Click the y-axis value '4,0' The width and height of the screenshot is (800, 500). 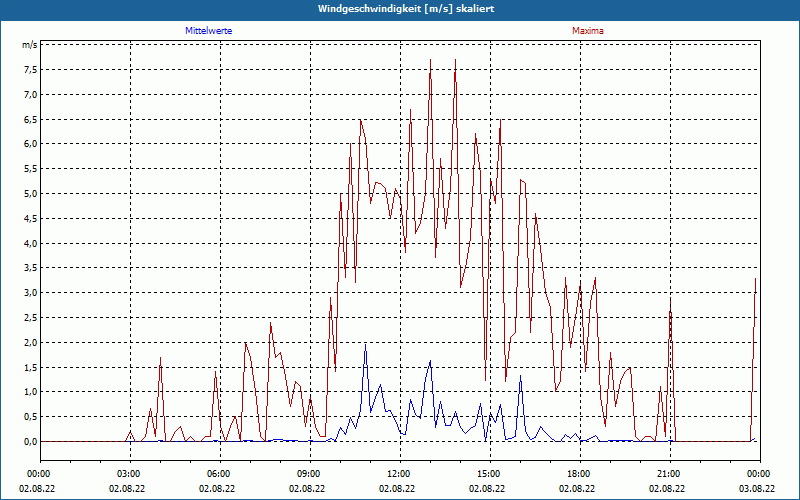[x=31, y=243]
